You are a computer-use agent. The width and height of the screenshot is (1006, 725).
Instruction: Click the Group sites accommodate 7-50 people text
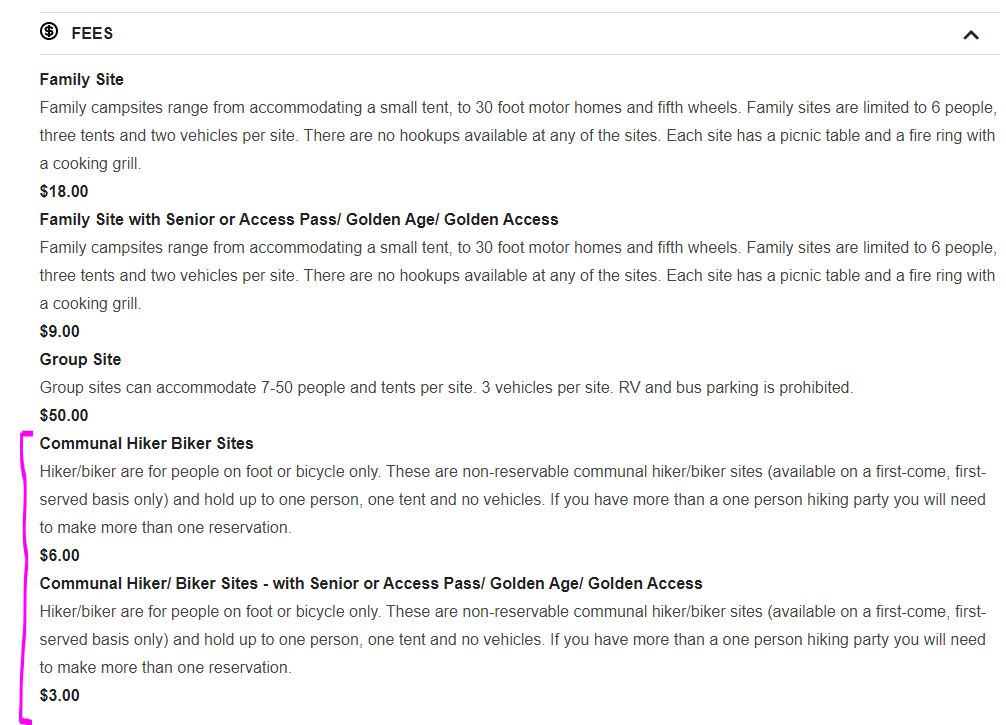point(447,388)
